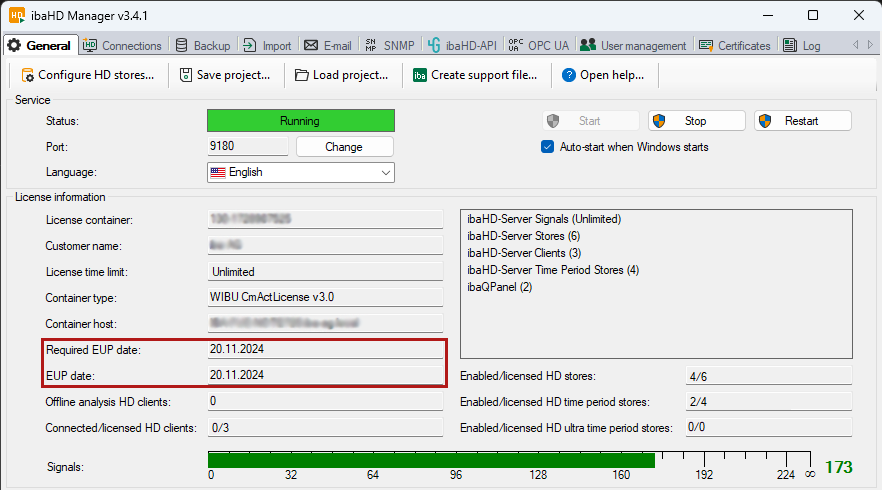
Task: Click Connected/licensed HD clients value 0/3
Action: 325,428
